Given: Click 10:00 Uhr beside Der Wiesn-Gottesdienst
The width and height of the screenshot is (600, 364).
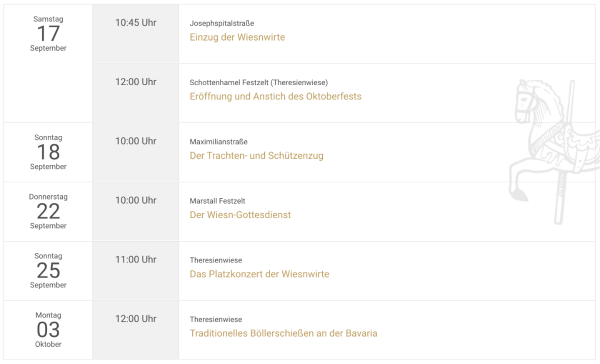Looking at the screenshot, I should [136, 200].
